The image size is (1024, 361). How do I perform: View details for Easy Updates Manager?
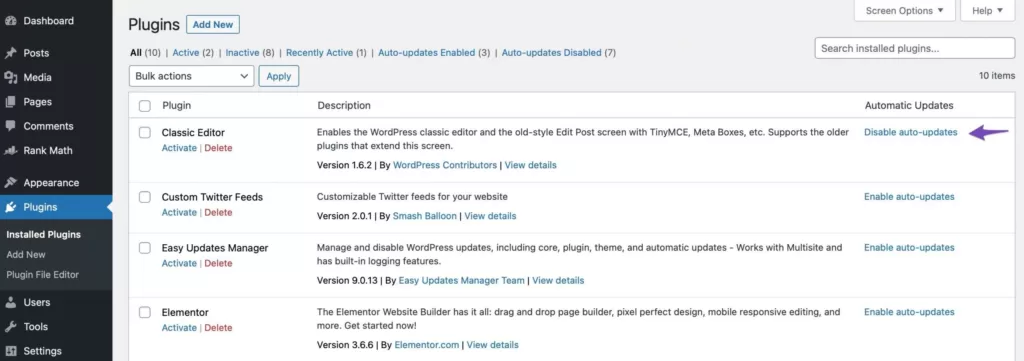pyautogui.click(x=558, y=281)
